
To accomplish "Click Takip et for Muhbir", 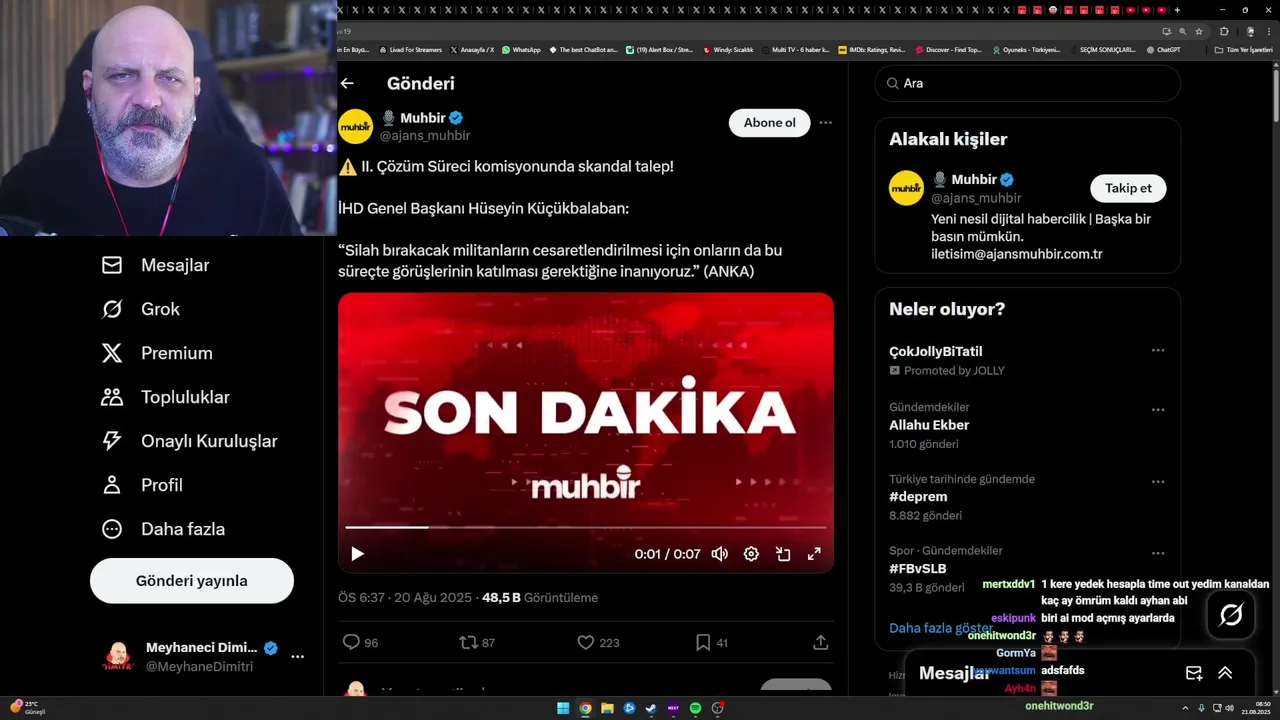I will 1128,188.
